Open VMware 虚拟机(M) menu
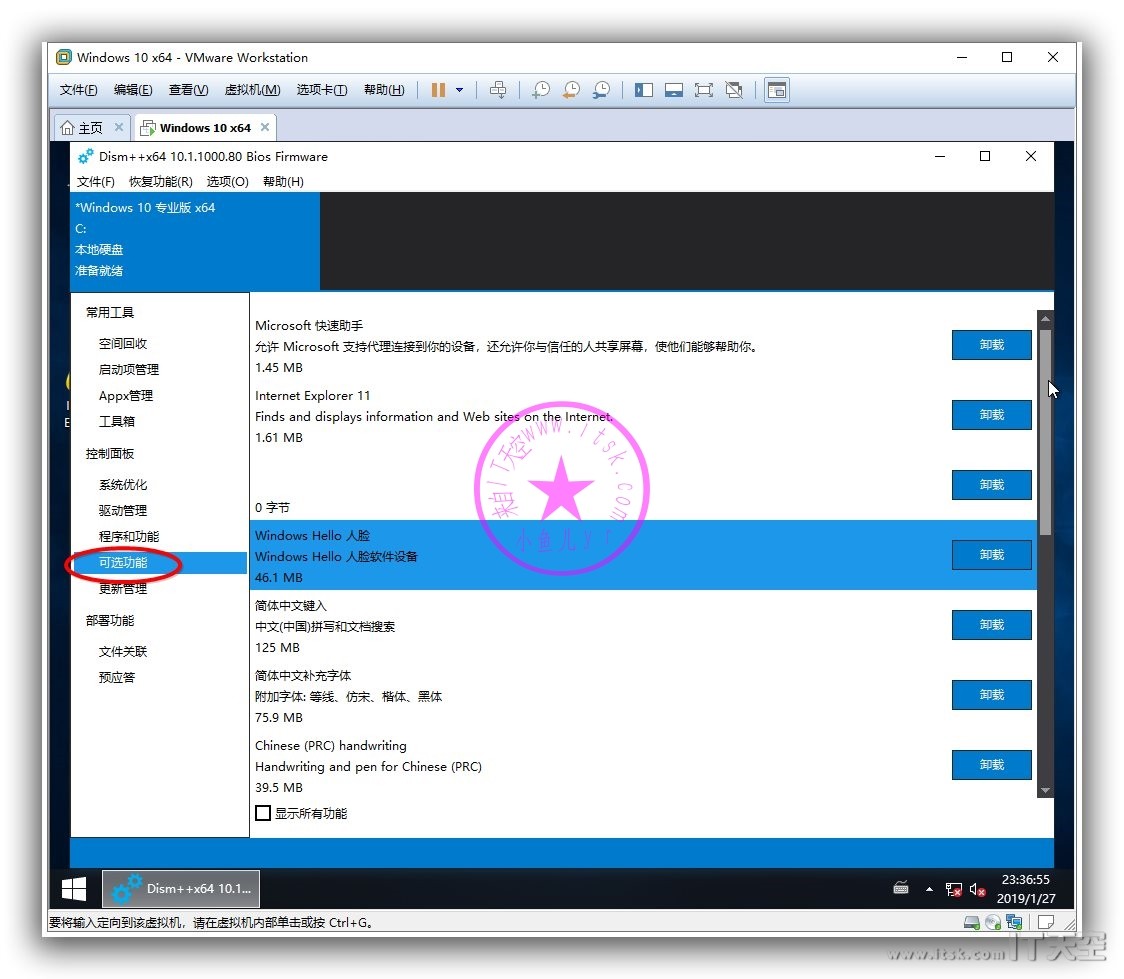This screenshot has height=979, width=1124. point(252,90)
